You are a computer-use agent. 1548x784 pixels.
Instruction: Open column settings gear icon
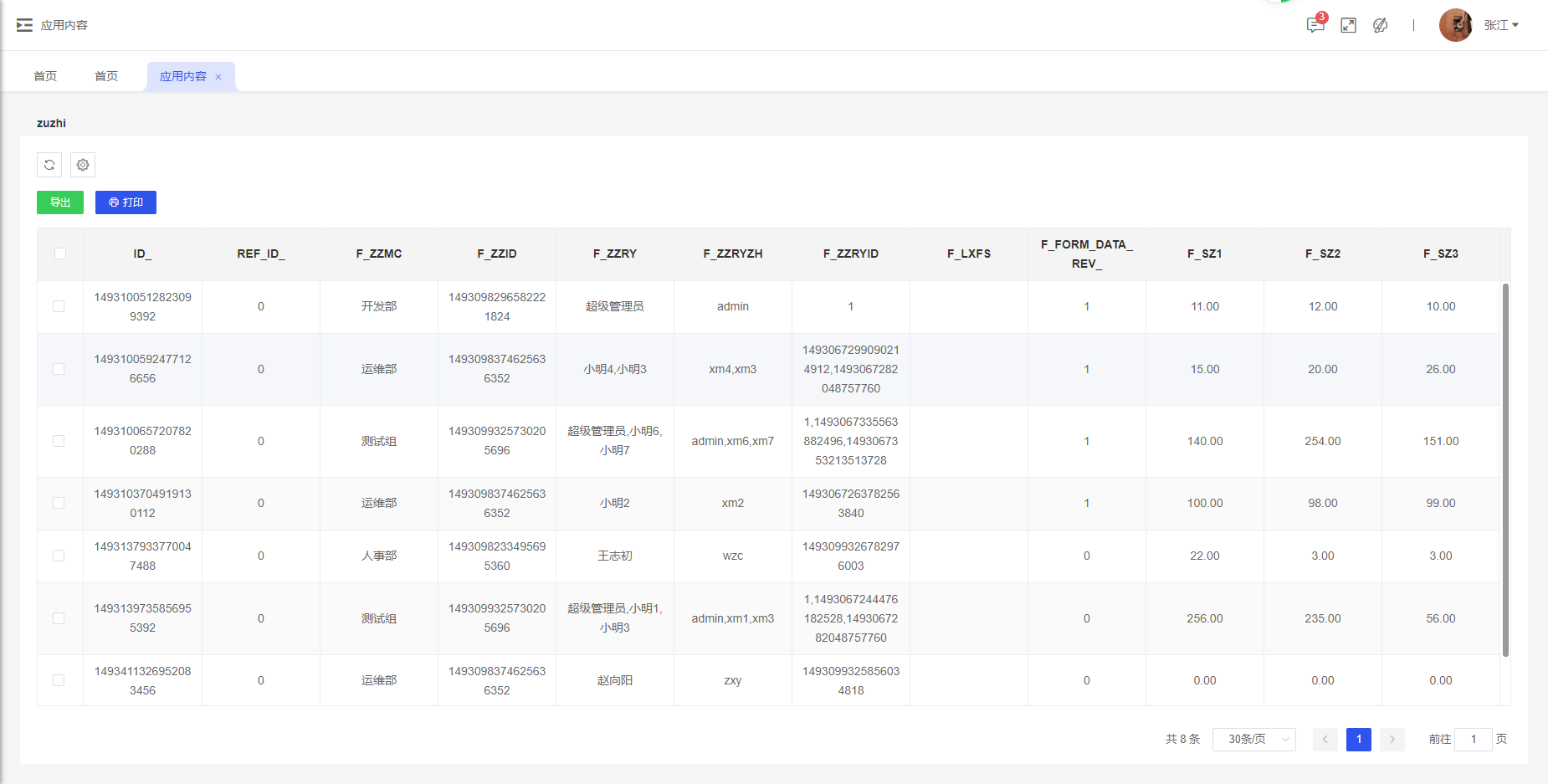[83, 165]
